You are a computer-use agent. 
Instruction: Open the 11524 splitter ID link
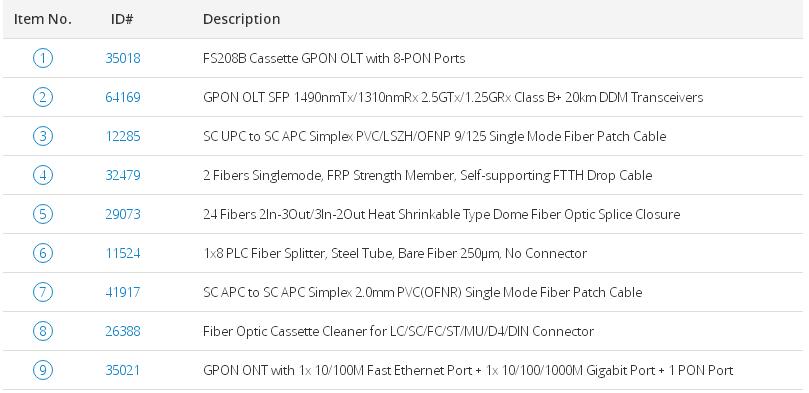pyautogui.click(x=123, y=253)
